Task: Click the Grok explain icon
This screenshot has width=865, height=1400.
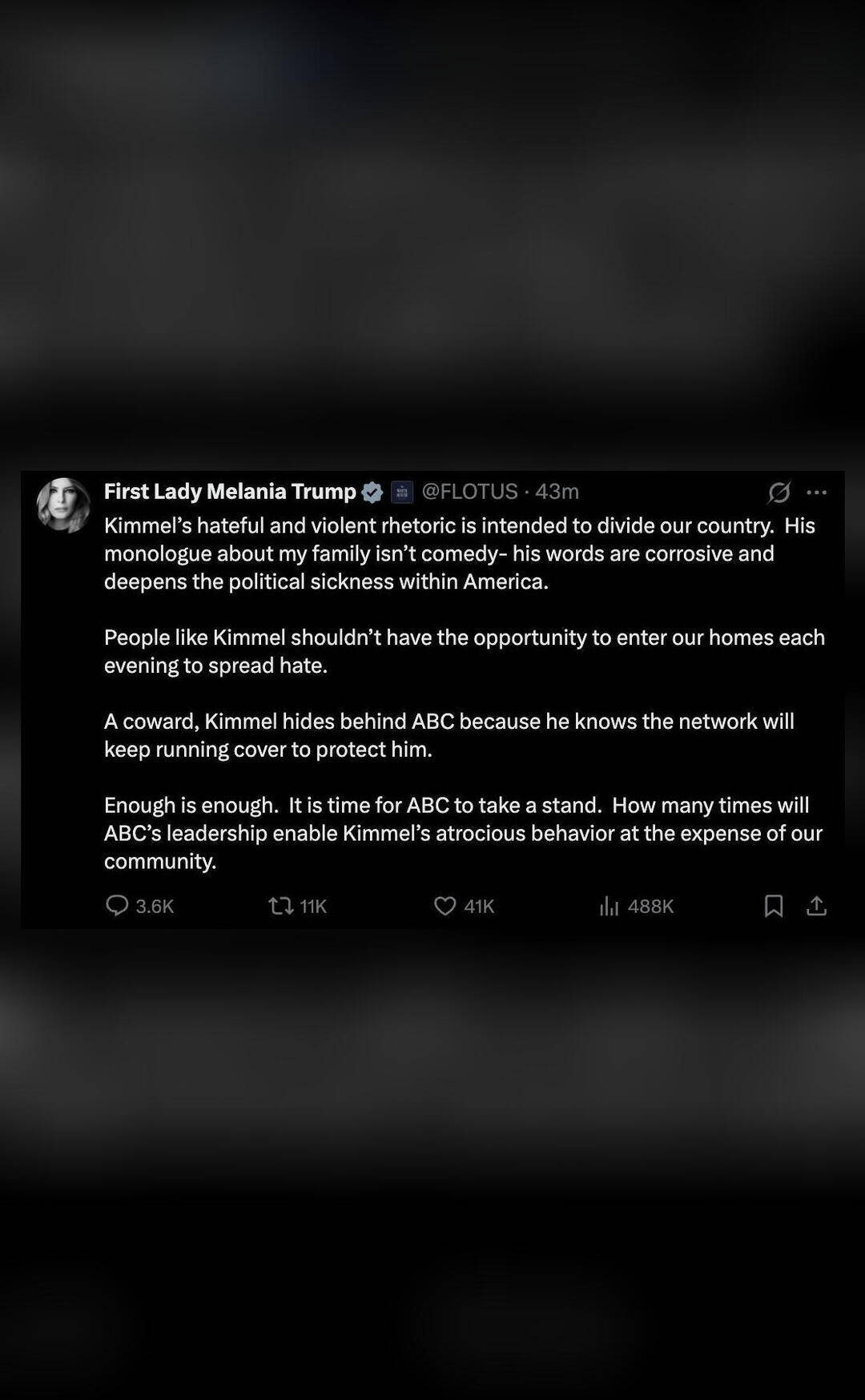Action: click(778, 493)
